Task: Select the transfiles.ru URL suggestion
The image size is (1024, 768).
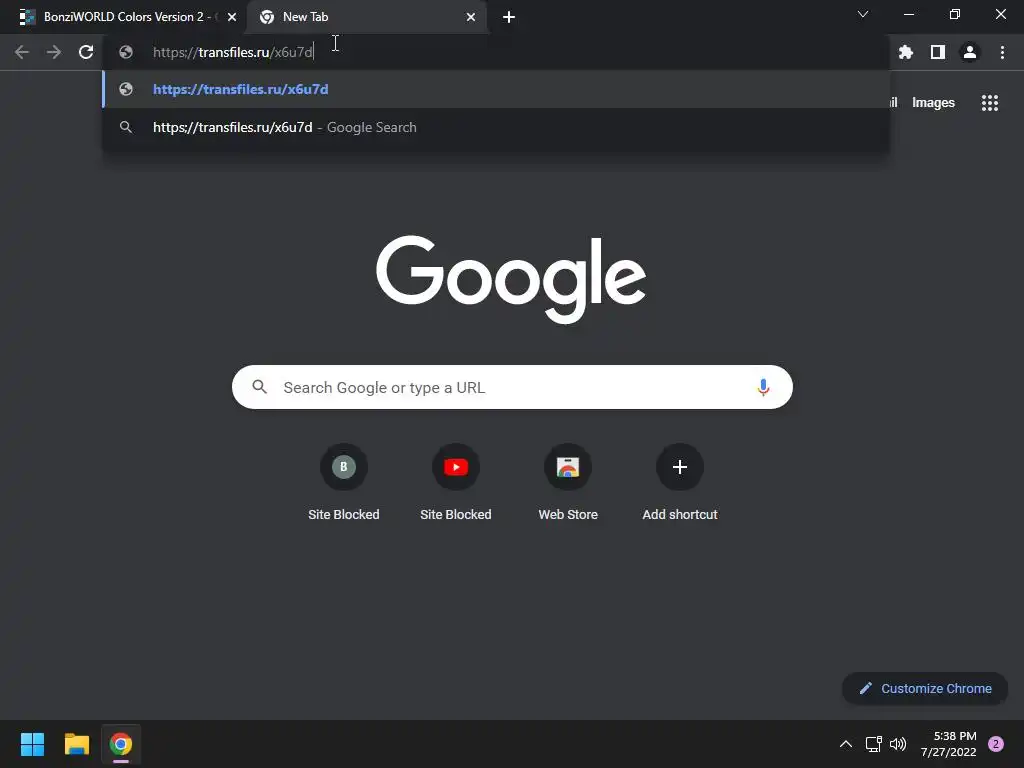Action: pos(496,89)
